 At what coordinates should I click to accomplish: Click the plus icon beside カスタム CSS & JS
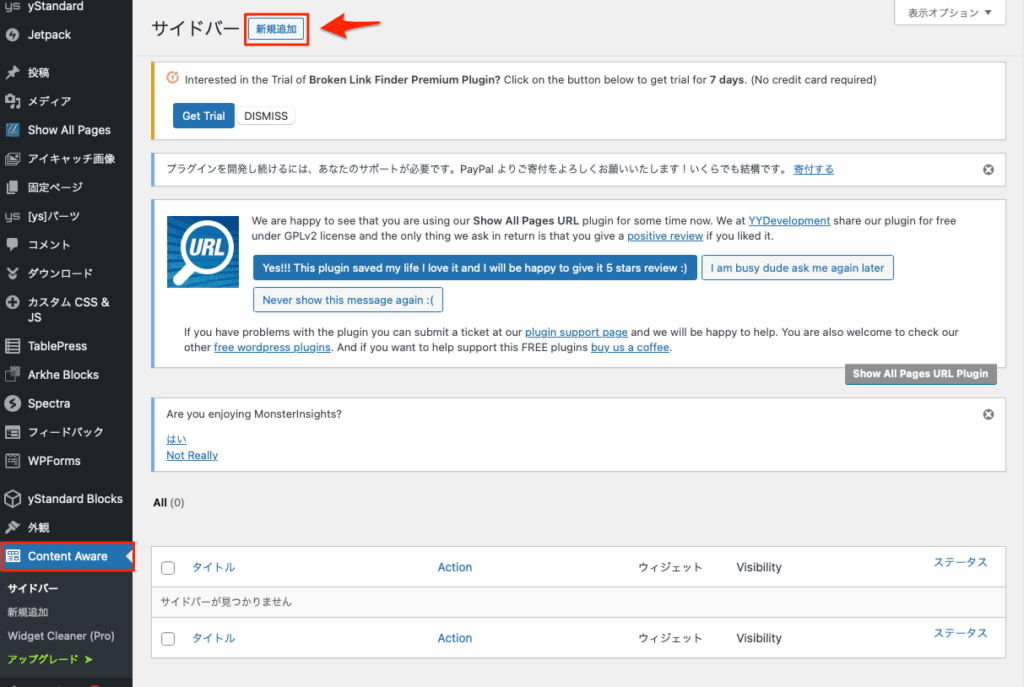click(x=12, y=302)
